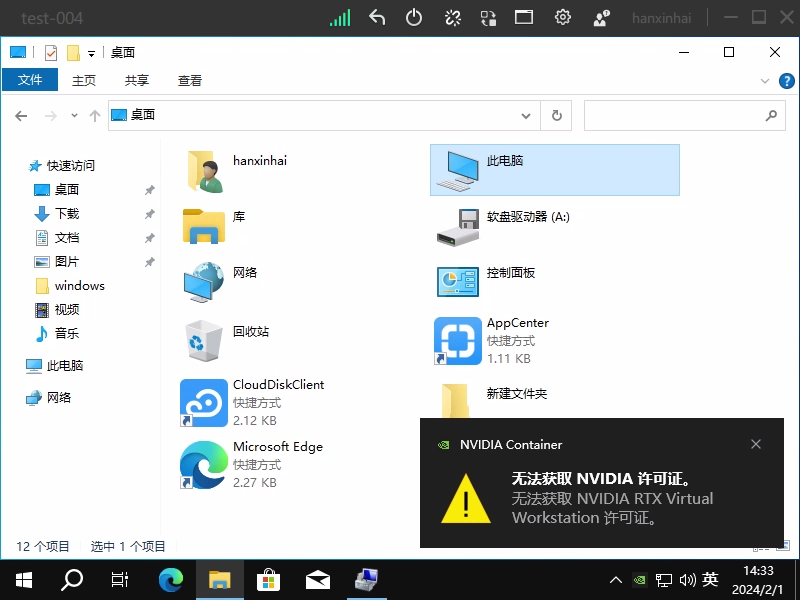Click the power icon in remote toolbar
The height and width of the screenshot is (600, 800).
(x=414, y=17)
